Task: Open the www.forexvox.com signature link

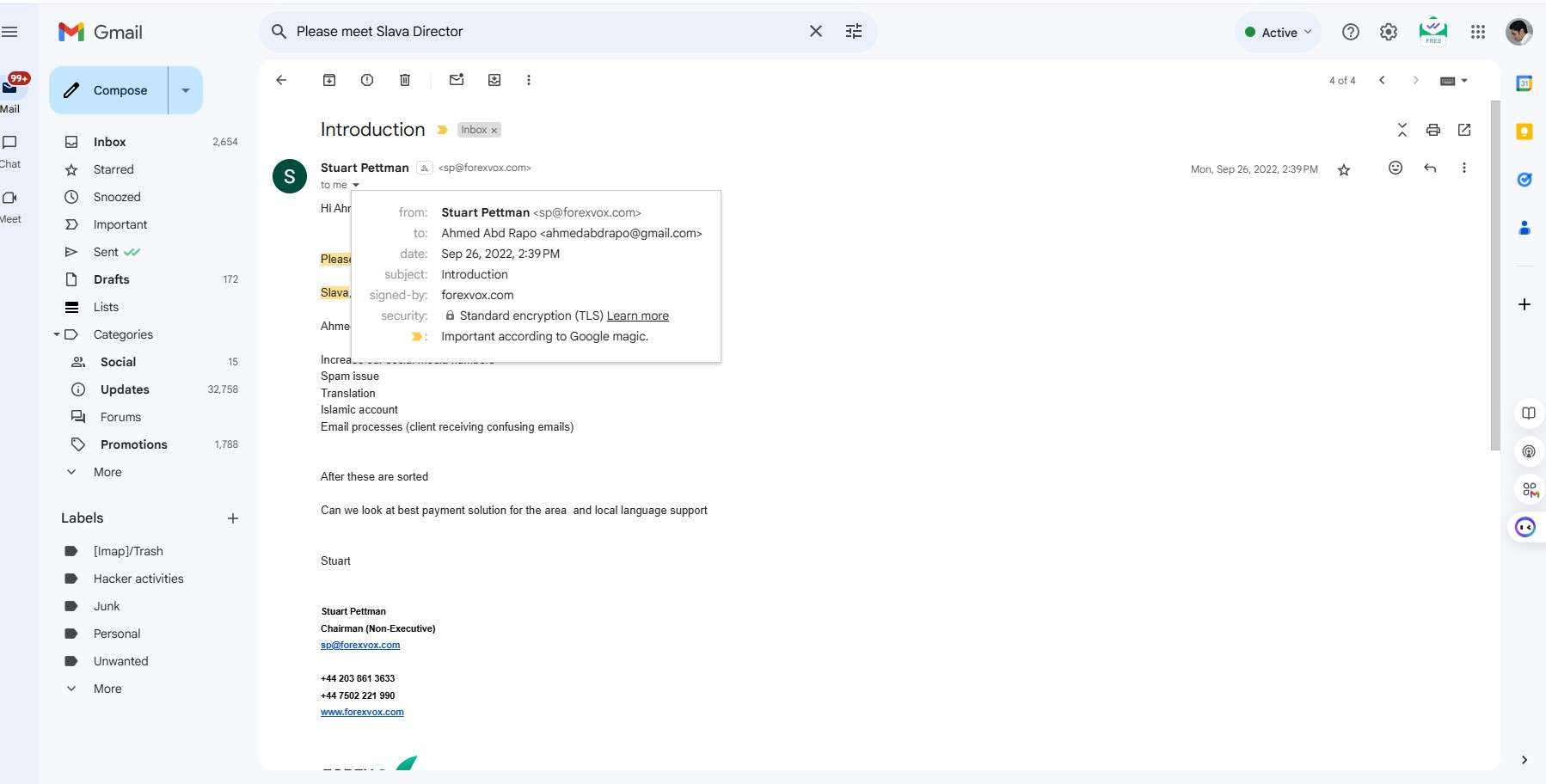Action: (x=362, y=712)
